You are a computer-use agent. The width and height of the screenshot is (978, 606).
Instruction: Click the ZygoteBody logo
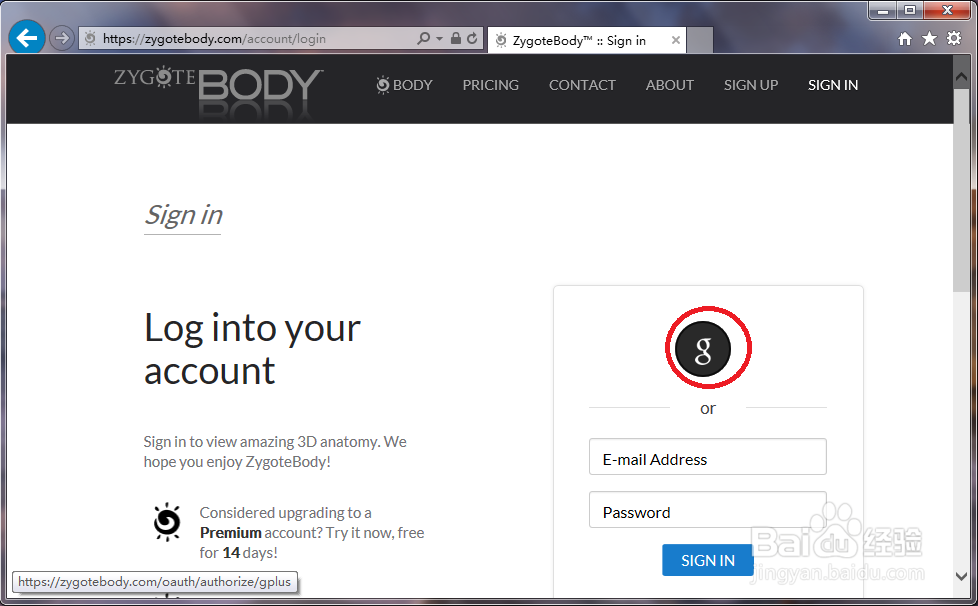pos(218,91)
